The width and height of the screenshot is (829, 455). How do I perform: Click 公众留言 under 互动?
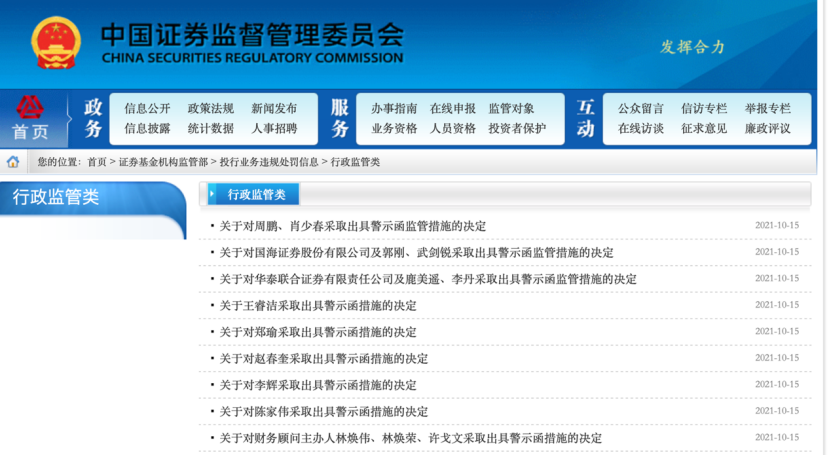click(x=640, y=108)
